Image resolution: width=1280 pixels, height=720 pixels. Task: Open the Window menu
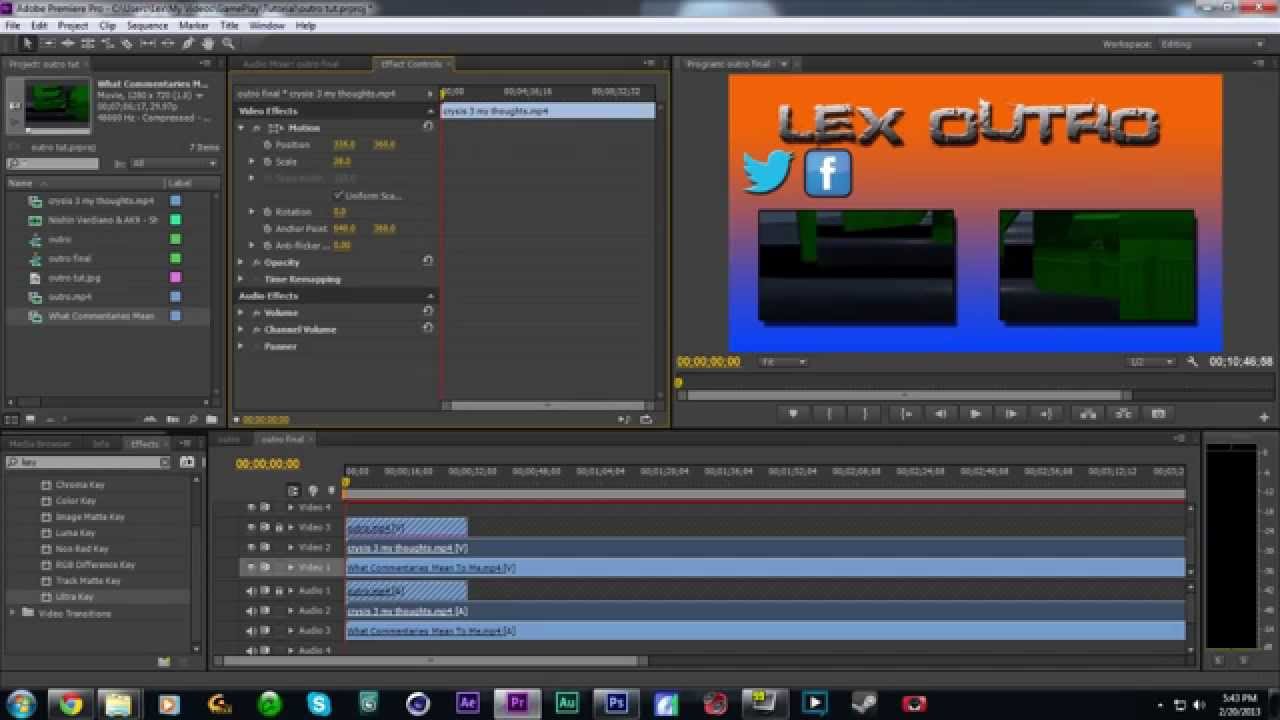pyautogui.click(x=267, y=25)
